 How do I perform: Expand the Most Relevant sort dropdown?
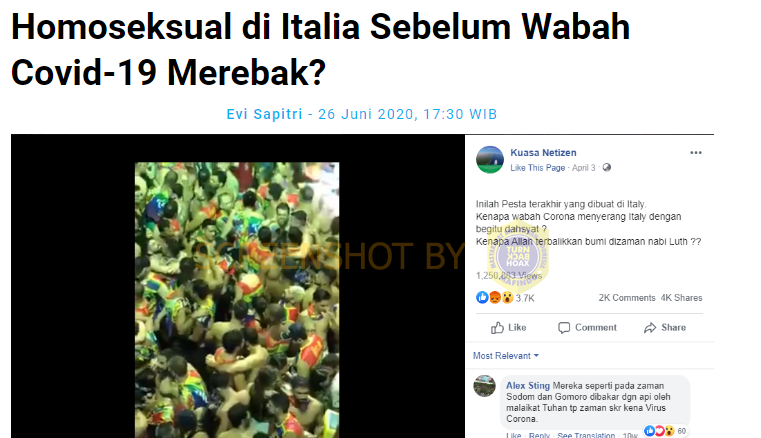506,356
